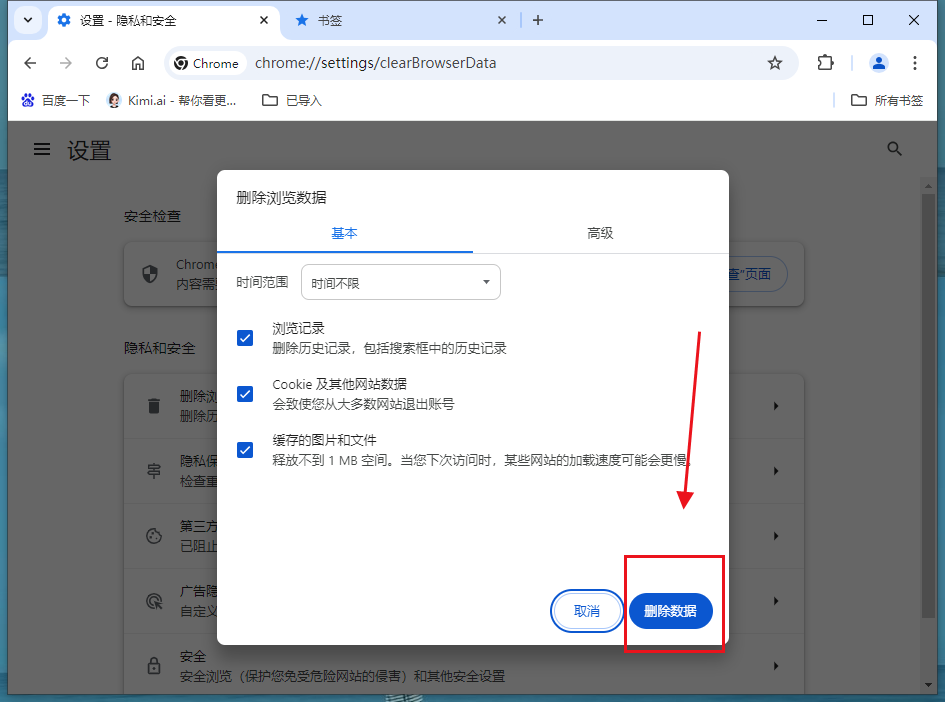
Task: Click the lock icon for 安全 row
Action: [x=154, y=666]
